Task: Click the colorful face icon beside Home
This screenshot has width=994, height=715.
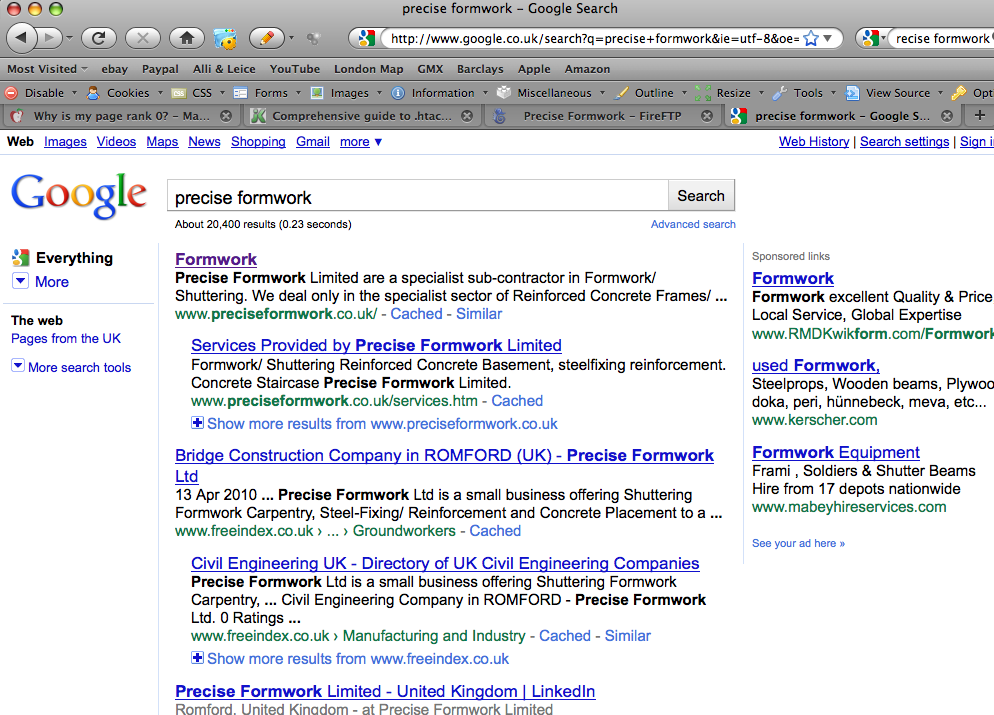Action: tap(225, 39)
